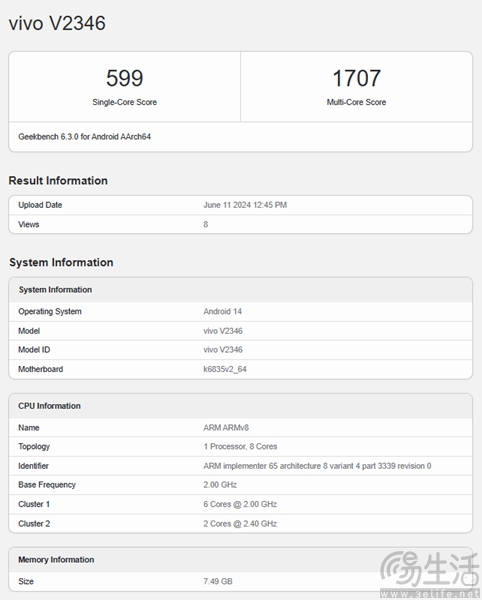482x600 pixels.
Task: Click the Base Frequency label
Action: pyautogui.click(x=47, y=485)
